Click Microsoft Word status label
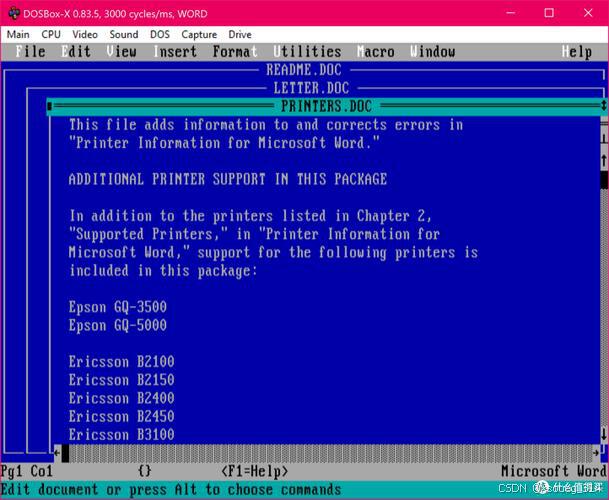The height and width of the screenshot is (500, 609). pyautogui.click(x=554, y=471)
